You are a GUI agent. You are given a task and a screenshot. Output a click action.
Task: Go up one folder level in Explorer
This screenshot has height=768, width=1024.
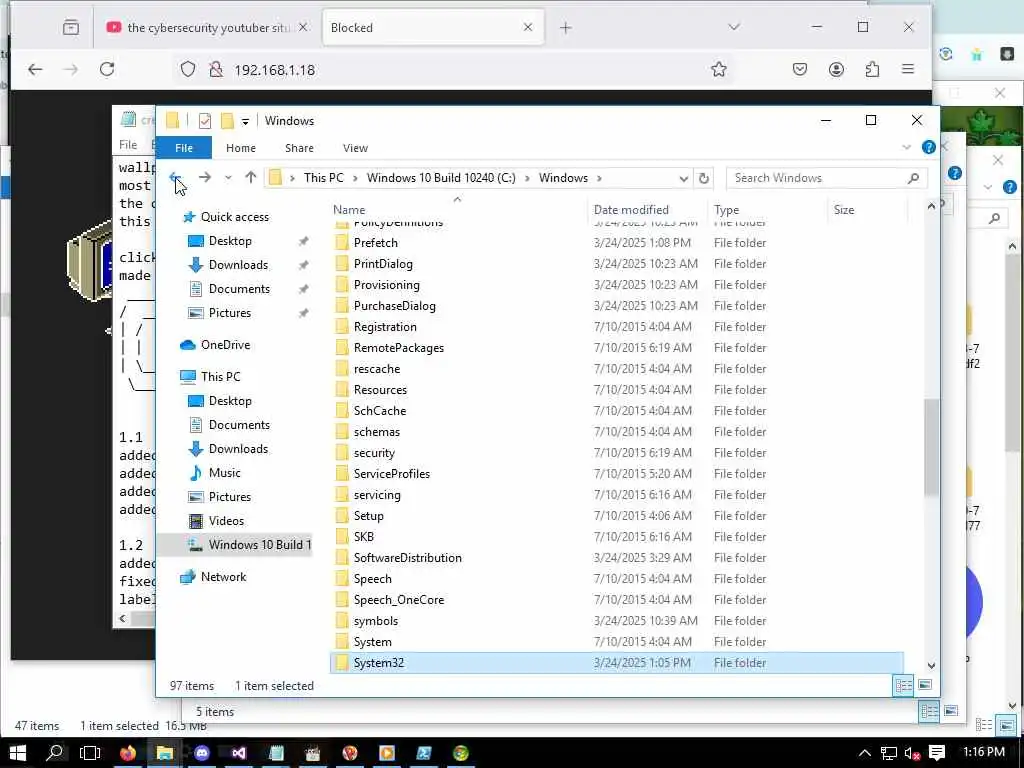tap(250, 178)
